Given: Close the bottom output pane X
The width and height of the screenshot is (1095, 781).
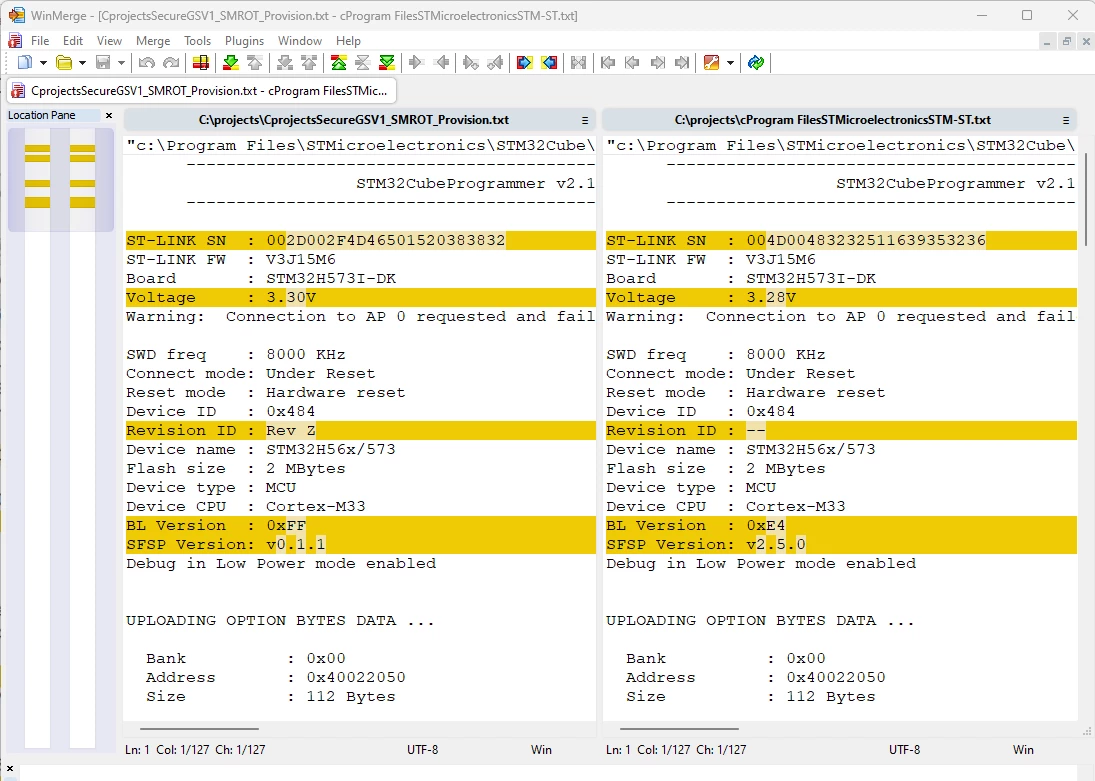Looking at the screenshot, I should click(10, 768).
